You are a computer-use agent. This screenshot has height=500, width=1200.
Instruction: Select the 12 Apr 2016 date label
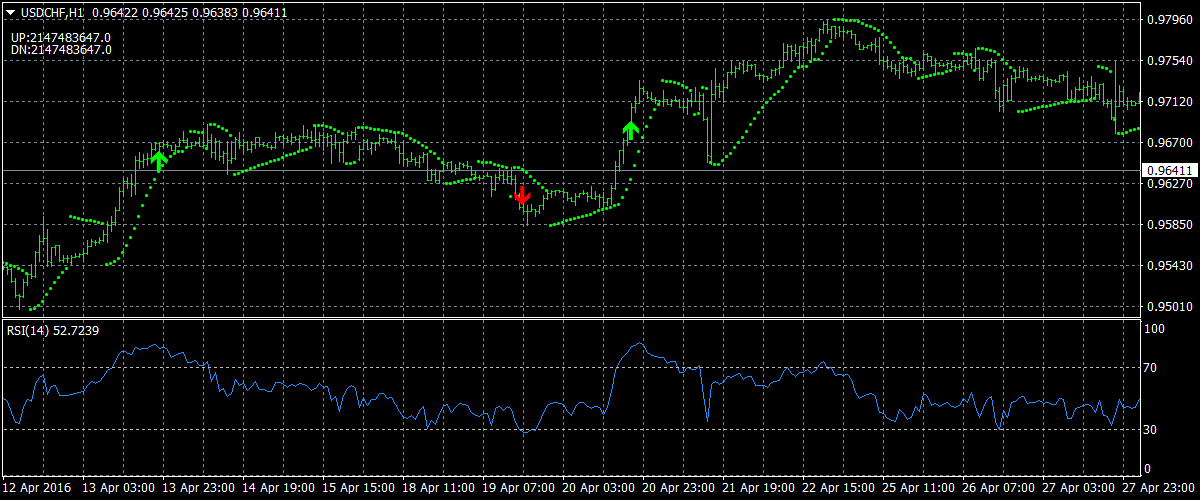(x=37, y=489)
